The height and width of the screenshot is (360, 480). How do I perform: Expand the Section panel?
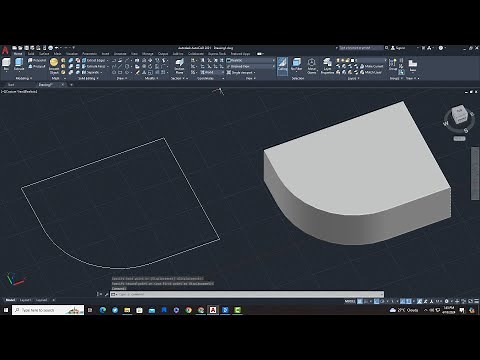pos(177,78)
